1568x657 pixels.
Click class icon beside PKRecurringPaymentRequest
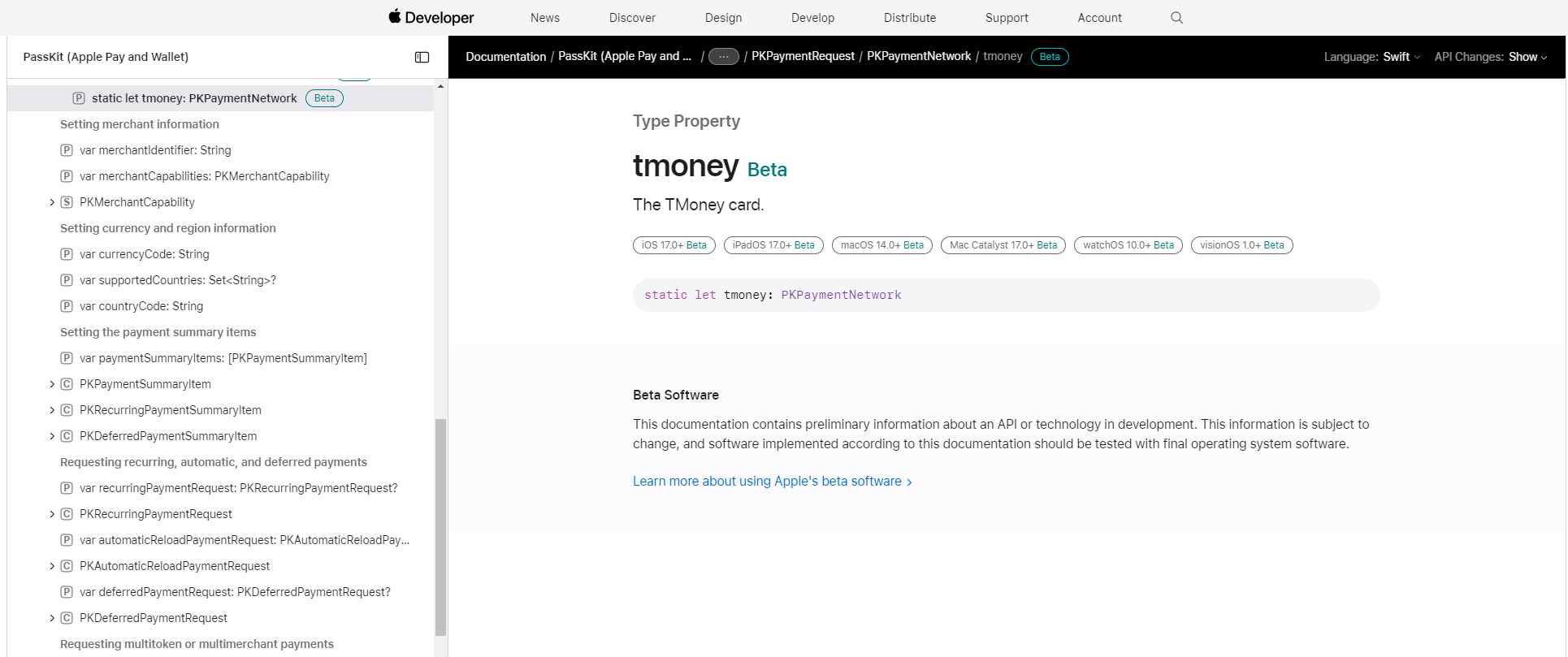(x=67, y=514)
